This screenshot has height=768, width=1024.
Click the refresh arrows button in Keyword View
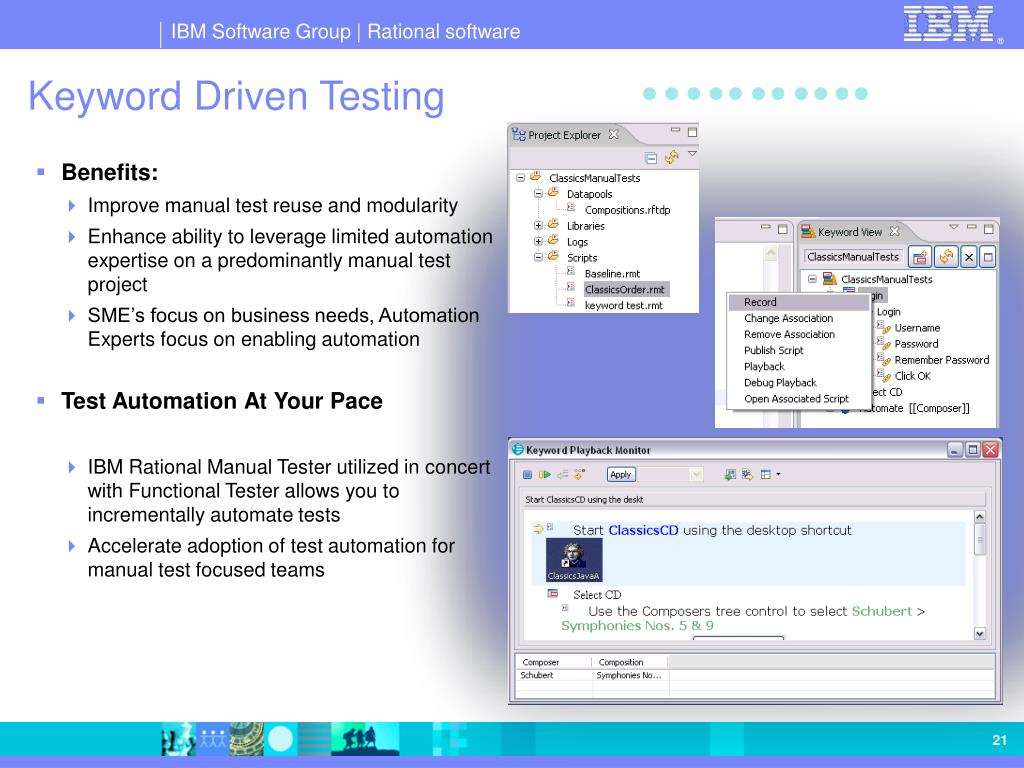[946, 257]
